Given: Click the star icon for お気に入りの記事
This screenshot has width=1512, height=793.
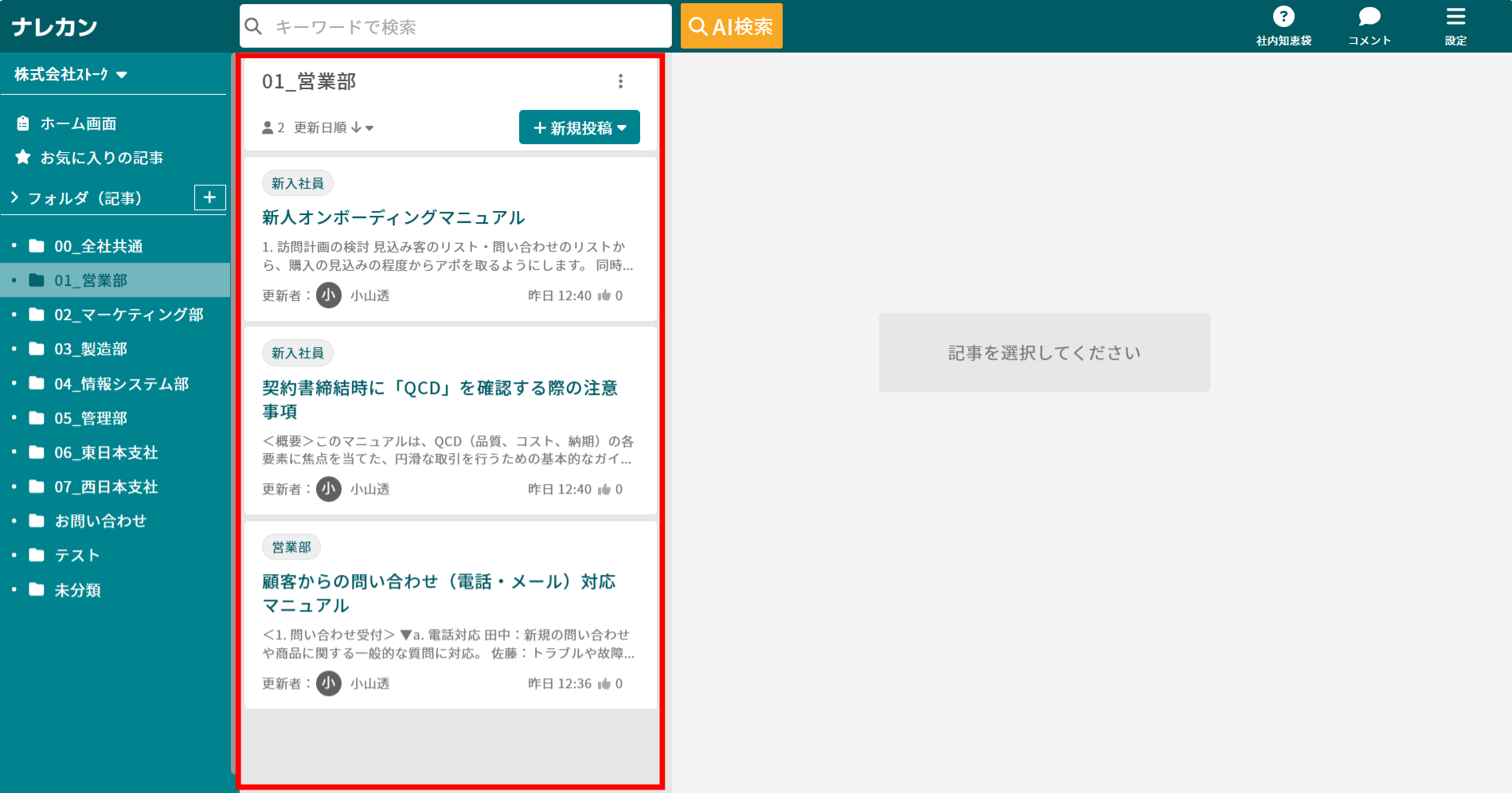Looking at the screenshot, I should 23,157.
